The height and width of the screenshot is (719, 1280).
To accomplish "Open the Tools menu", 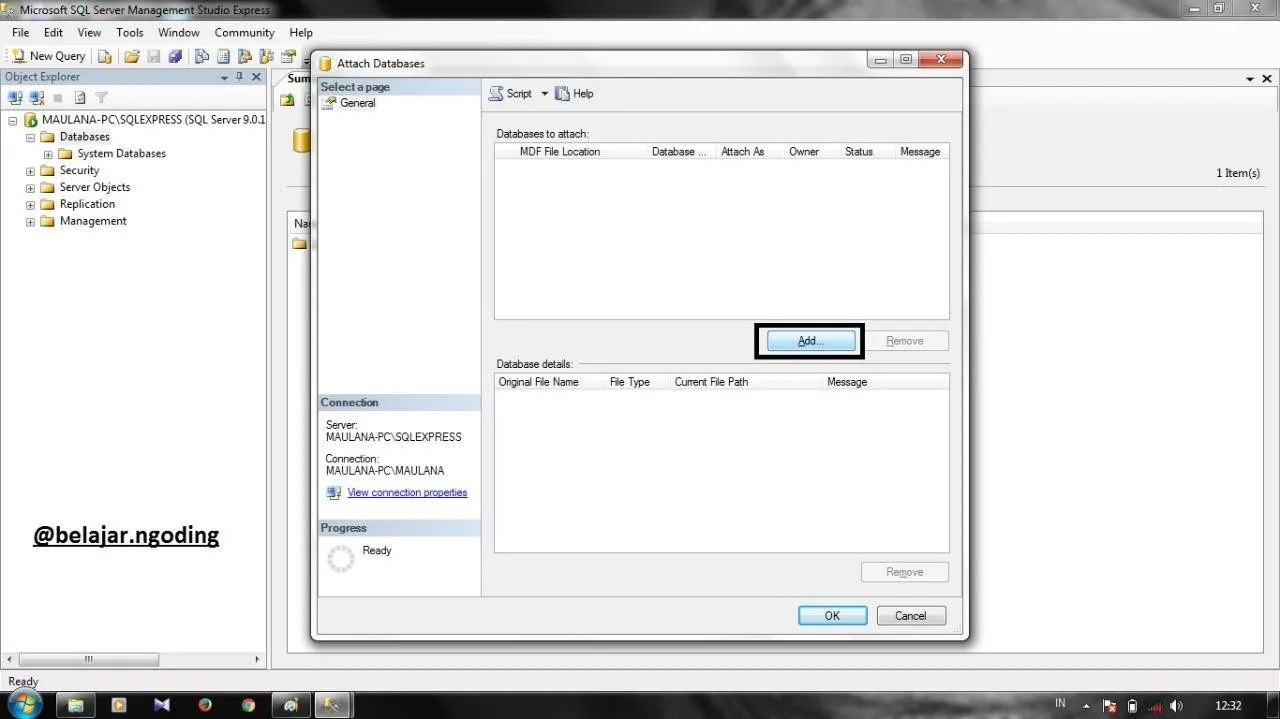I will [x=130, y=32].
